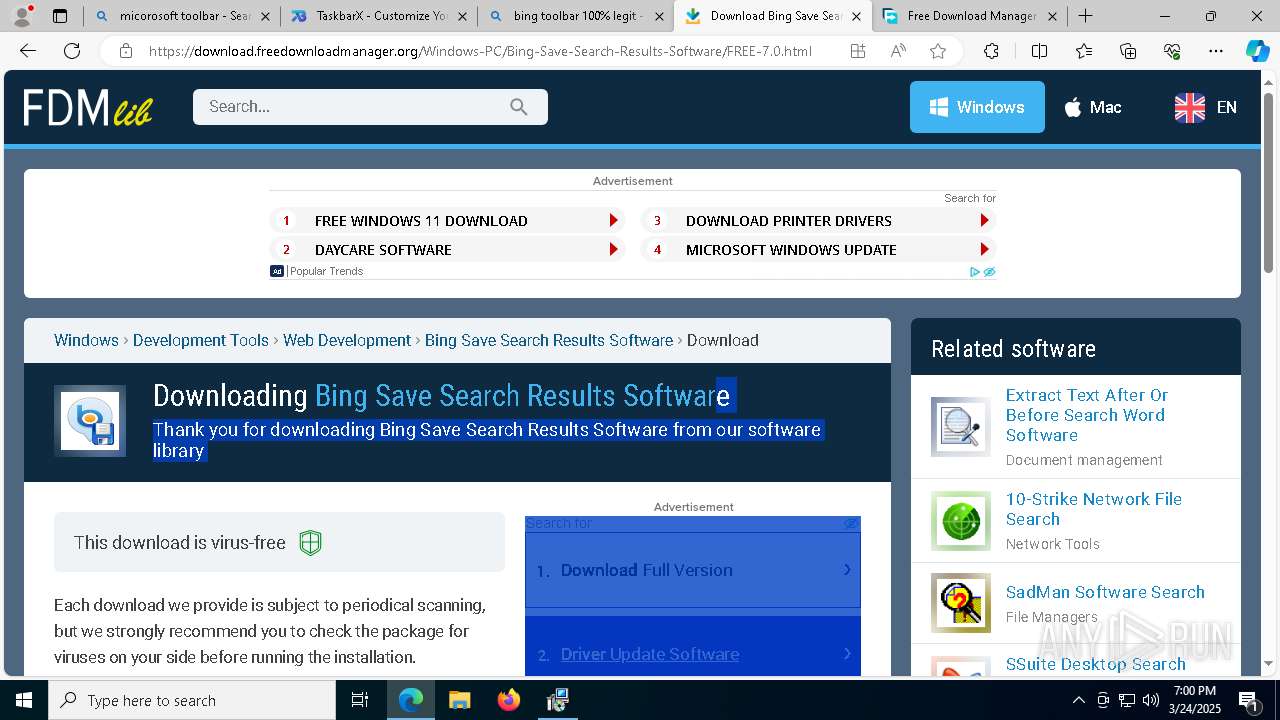The width and height of the screenshot is (1280, 720).
Task: Click arrow beside DOWNLOAD PRINTER DRIVERS
Action: 985,221
